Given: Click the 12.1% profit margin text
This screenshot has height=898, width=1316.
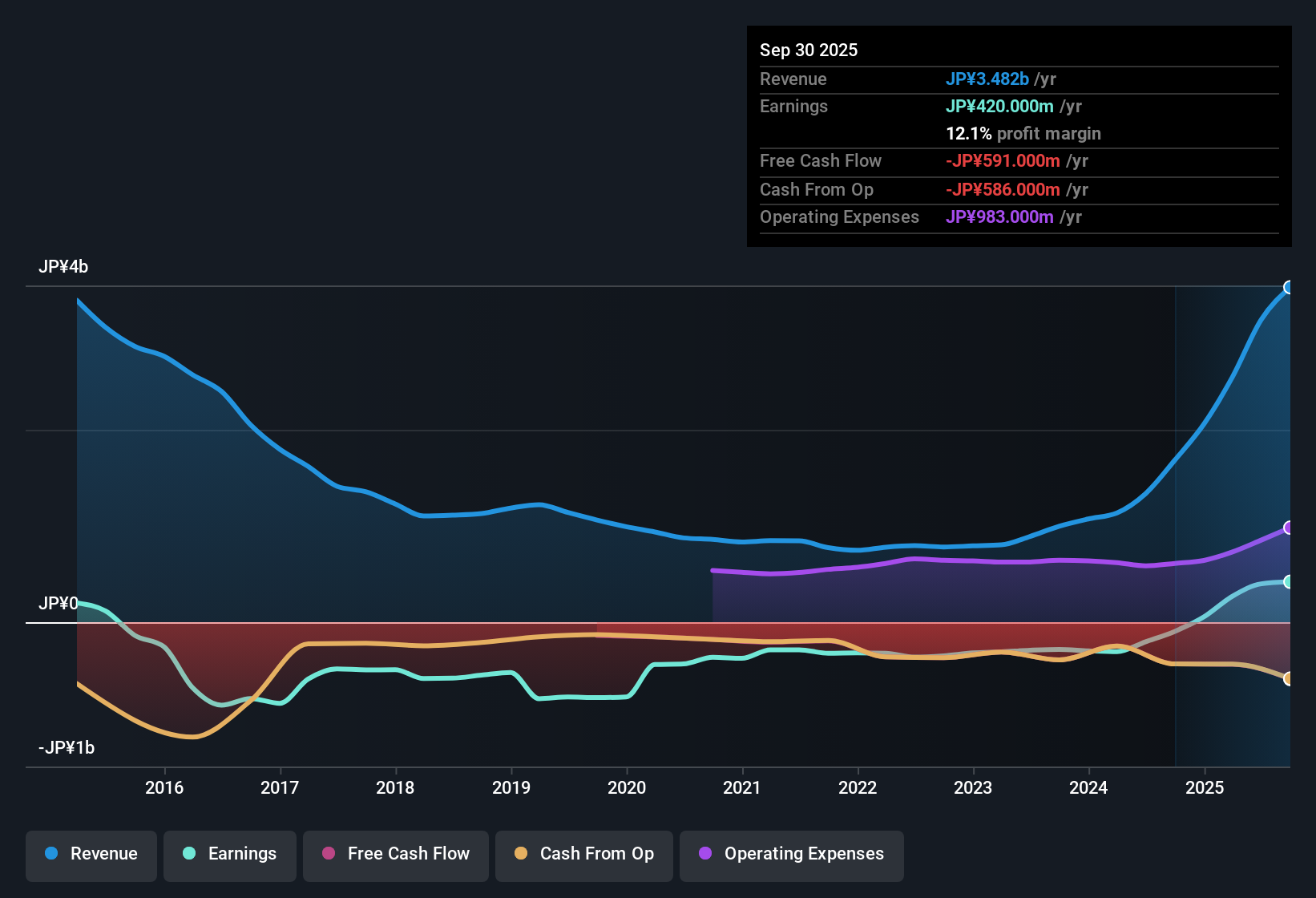Looking at the screenshot, I should 1023,134.
